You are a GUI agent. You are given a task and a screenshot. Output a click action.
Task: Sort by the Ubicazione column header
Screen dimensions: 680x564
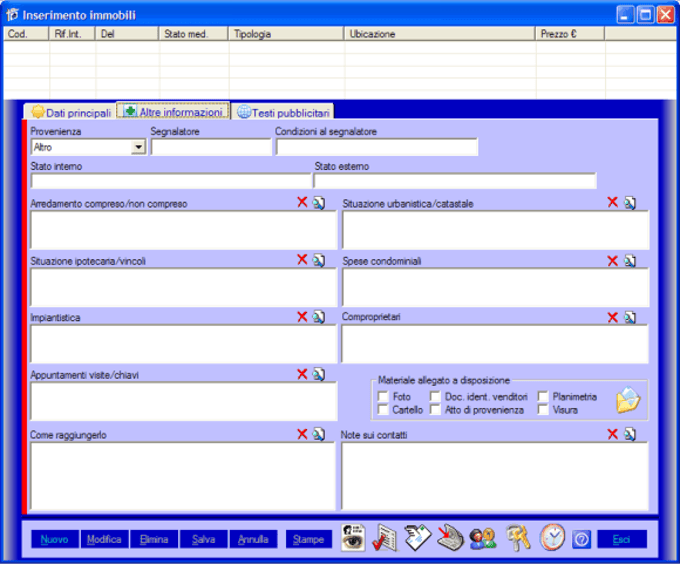pos(439,34)
